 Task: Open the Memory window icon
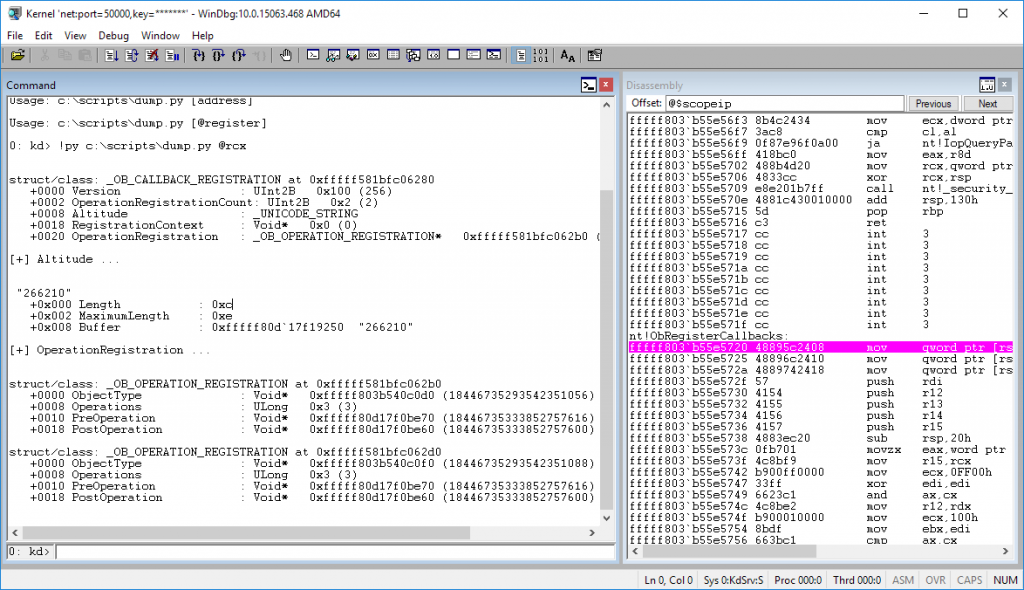click(x=392, y=57)
